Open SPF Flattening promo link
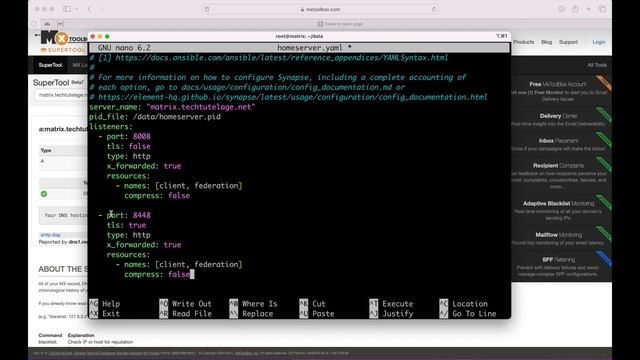 [558, 260]
